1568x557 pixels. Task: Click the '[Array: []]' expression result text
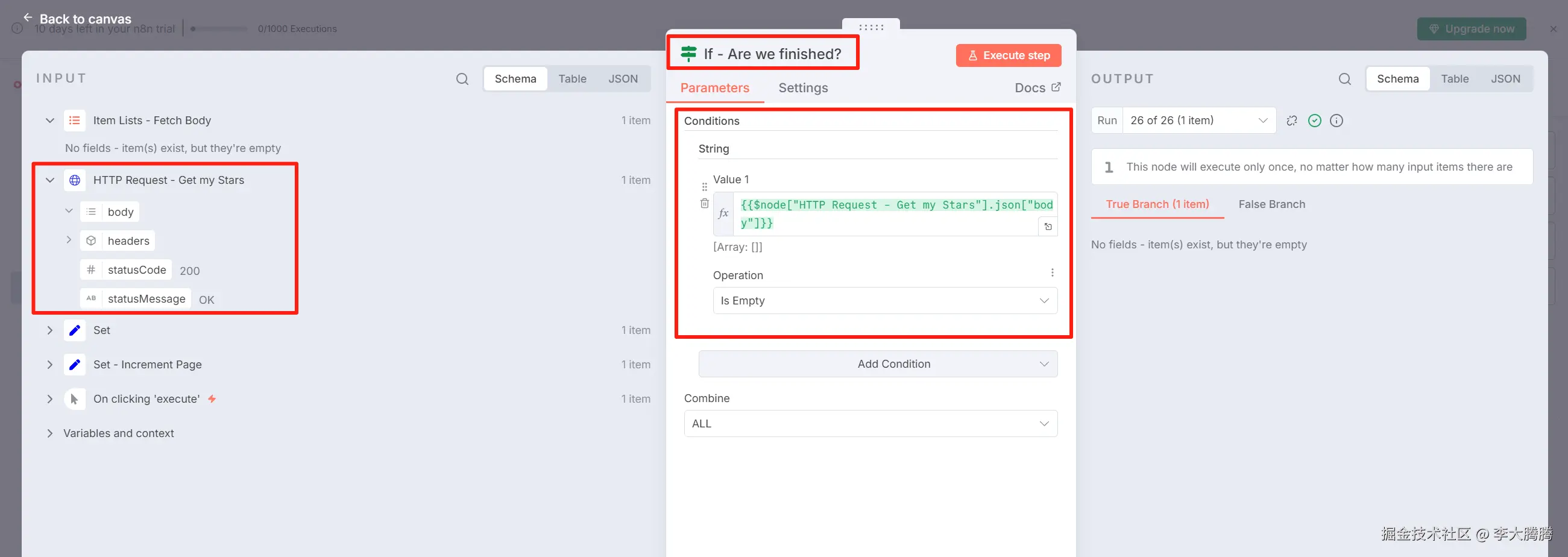pos(737,247)
